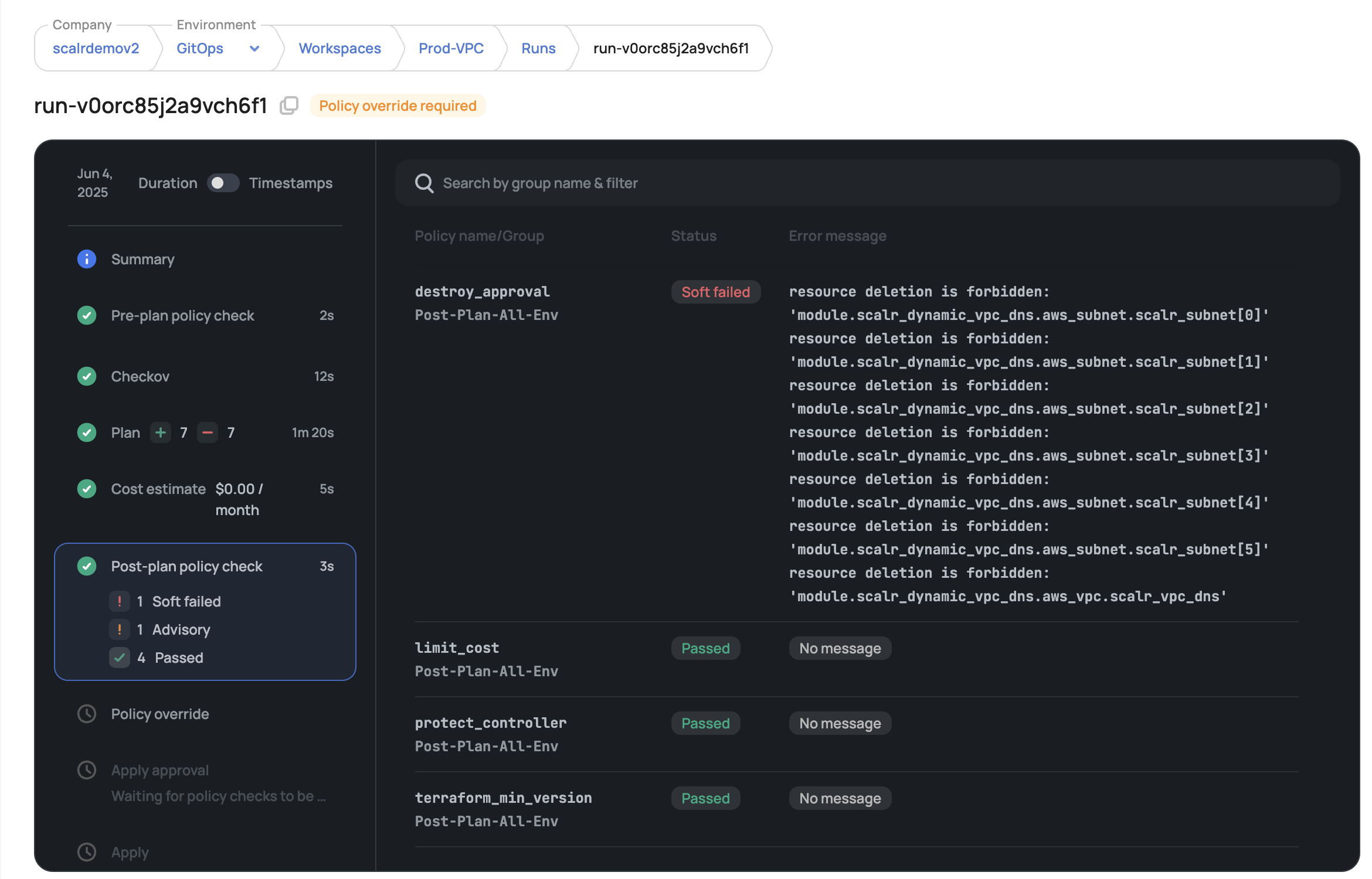
Task: Click the search magnifier icon
Action: (x=424, y=183)
